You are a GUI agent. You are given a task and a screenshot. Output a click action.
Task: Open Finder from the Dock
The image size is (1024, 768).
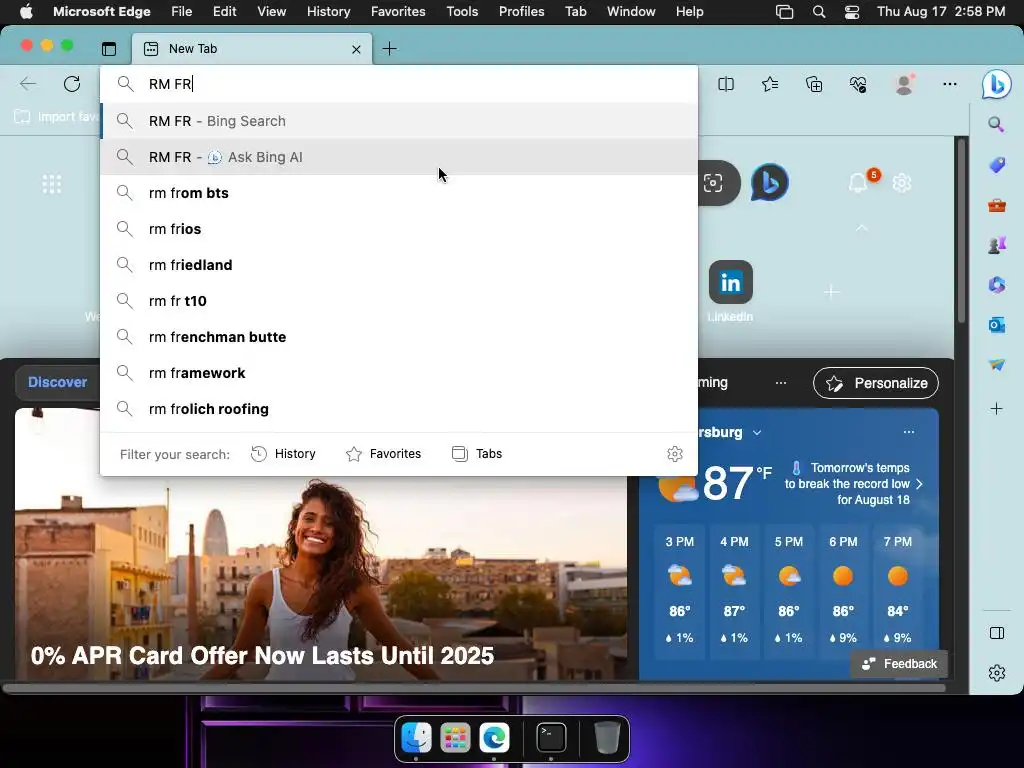click(x=416, y=738)
